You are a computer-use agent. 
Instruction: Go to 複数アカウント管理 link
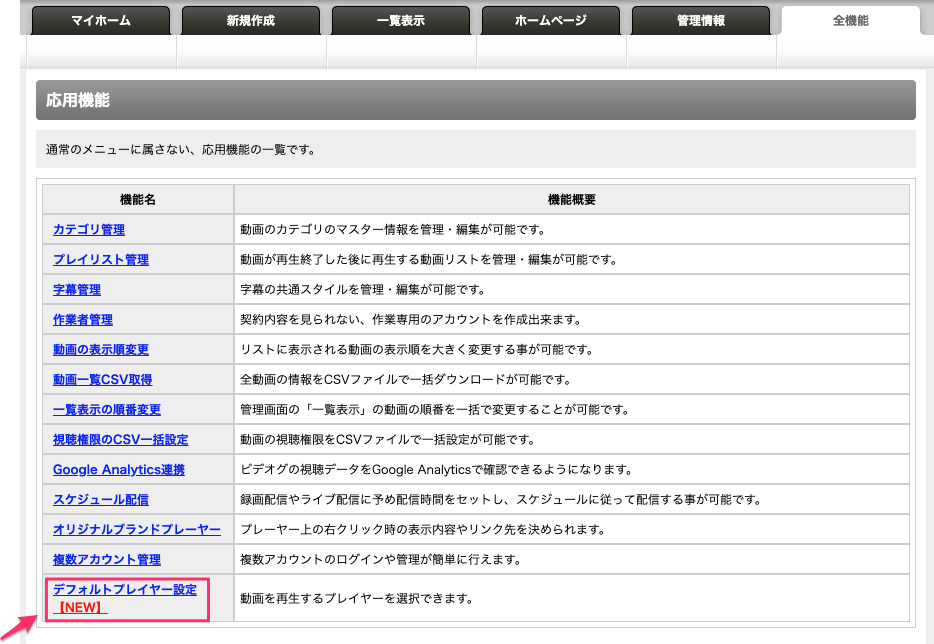107,560
